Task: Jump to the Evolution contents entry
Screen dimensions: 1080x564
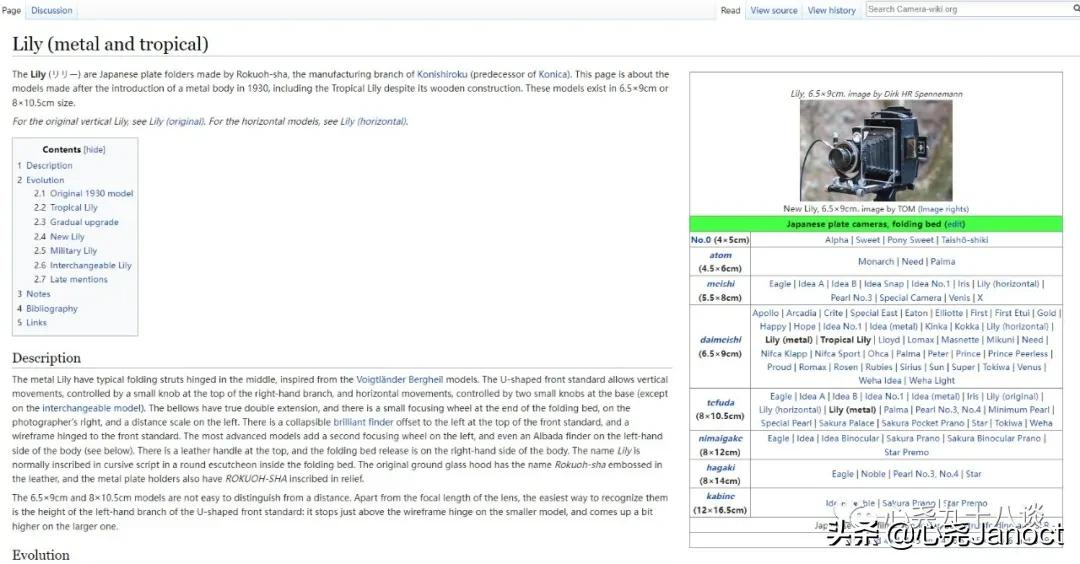Action: pyautogui.click(x=45, y=180)
